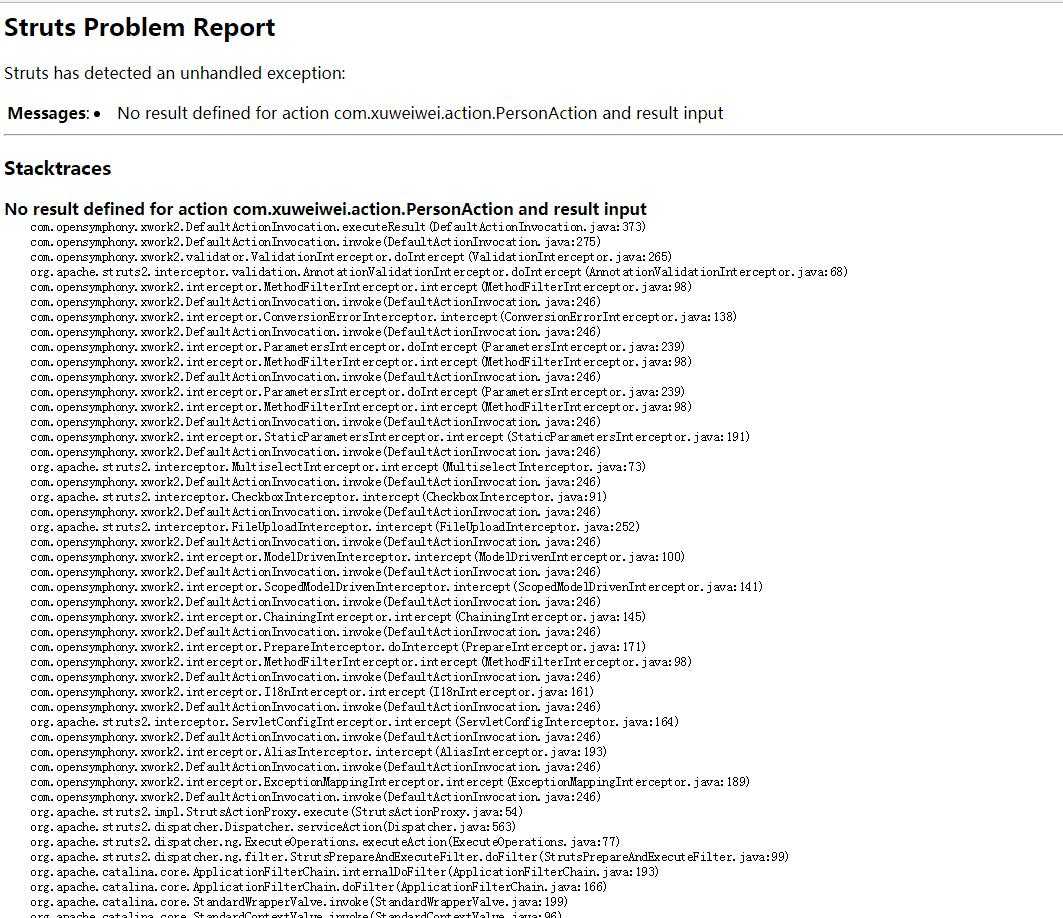Select the MultiselectInterceptor java:73 stack line
Image resolution: width=1063 pixels, height=918 pixels.
(x=338, y=467)
